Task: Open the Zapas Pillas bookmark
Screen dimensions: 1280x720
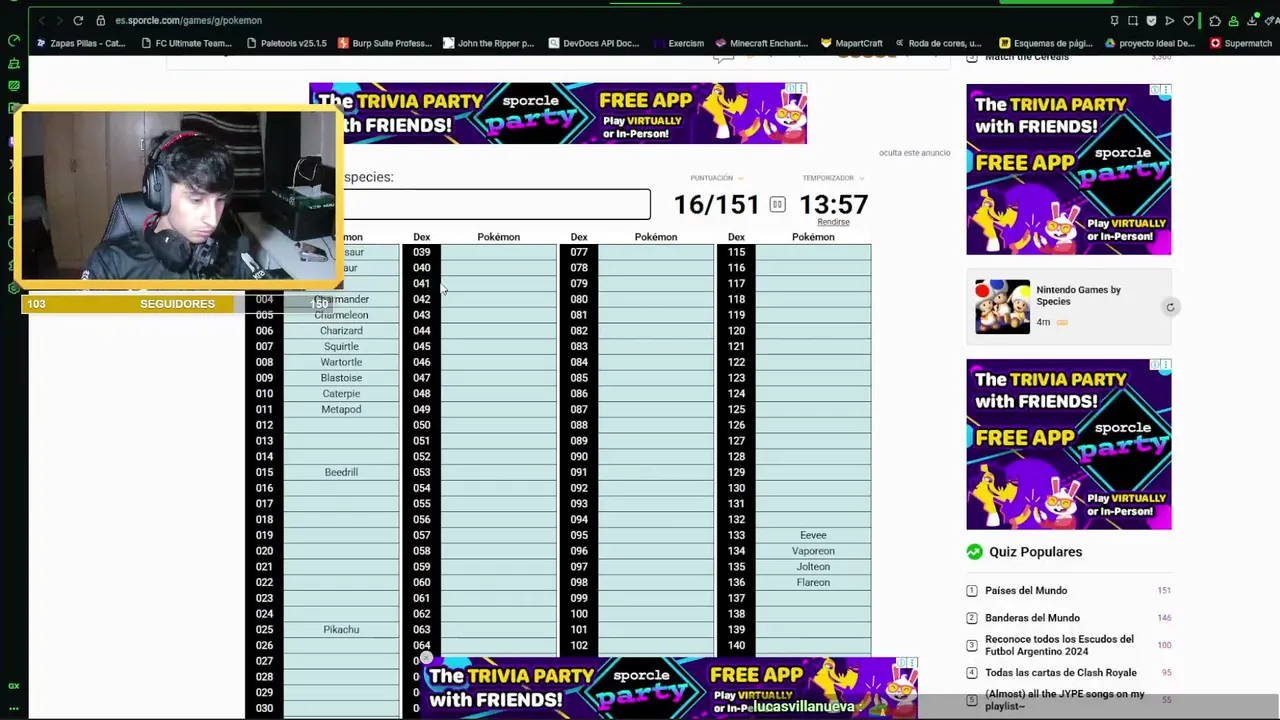Action: (80, 43)
